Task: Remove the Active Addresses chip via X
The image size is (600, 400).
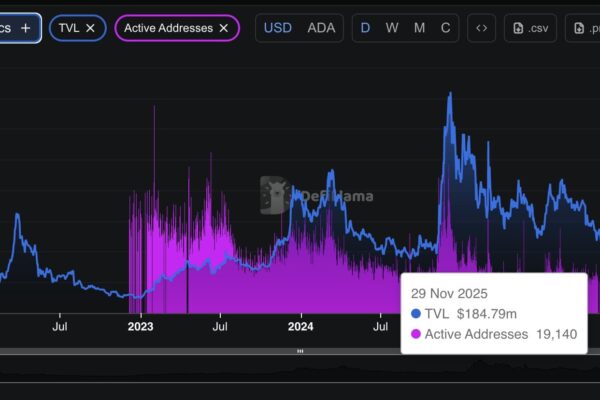Action: [x=223, y=28]
